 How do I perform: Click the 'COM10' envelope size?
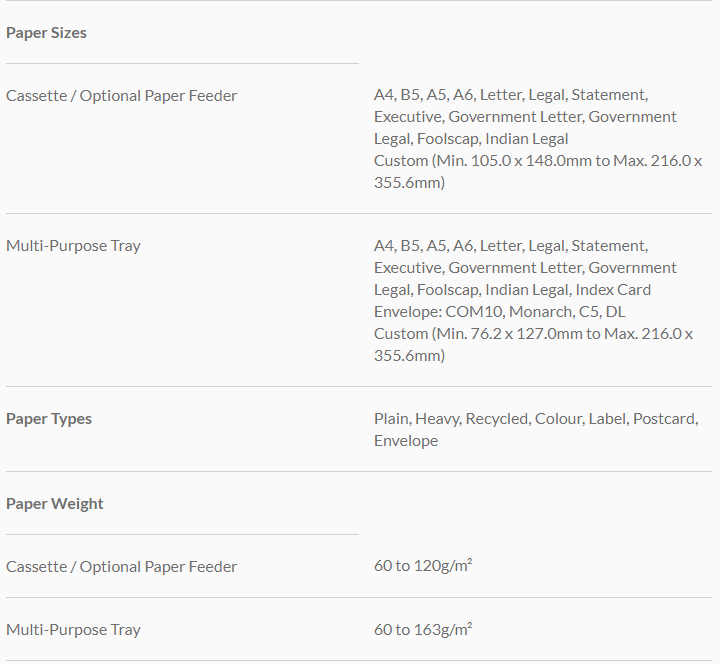(475, 312)
